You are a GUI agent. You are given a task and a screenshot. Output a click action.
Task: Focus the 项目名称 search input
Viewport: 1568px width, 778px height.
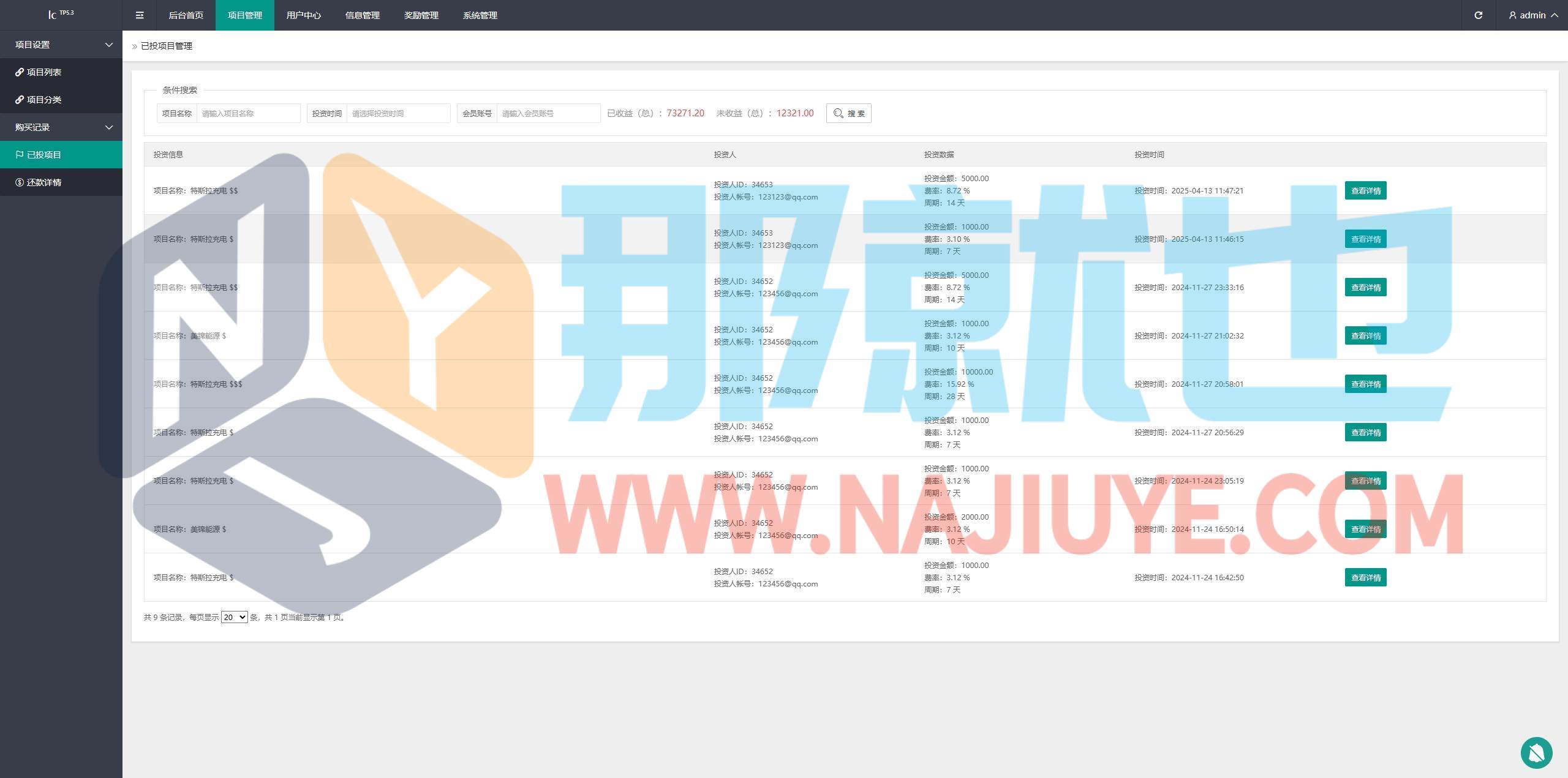click(x=248, y=113)
